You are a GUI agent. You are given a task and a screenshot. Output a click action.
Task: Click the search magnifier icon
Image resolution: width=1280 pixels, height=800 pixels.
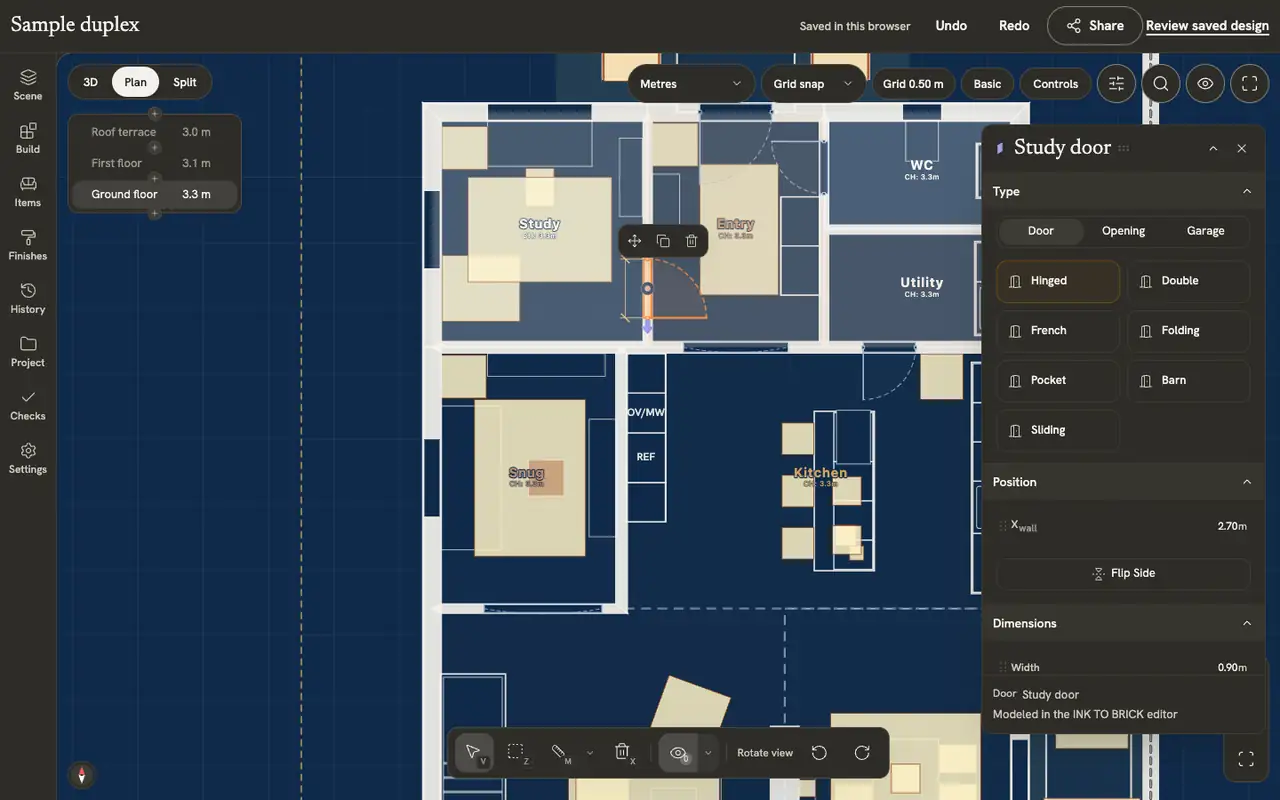pyautogui.click(x=1161, y=84)
